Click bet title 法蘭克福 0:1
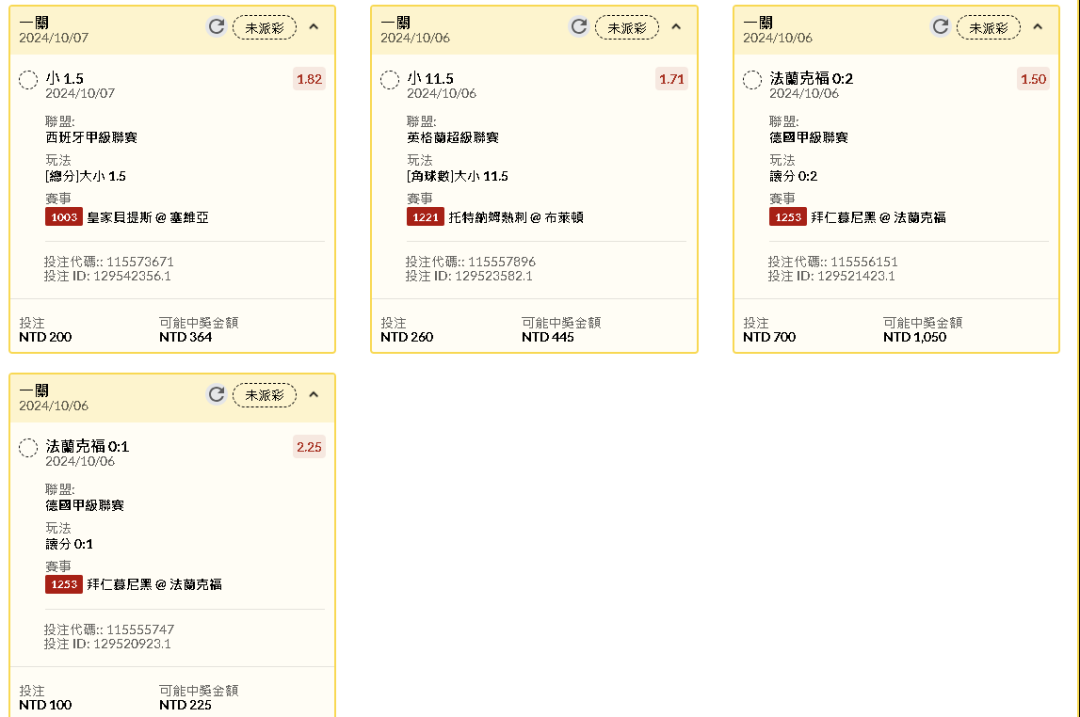The height and width of the screenshot is (717, 1080). [87, 446]
